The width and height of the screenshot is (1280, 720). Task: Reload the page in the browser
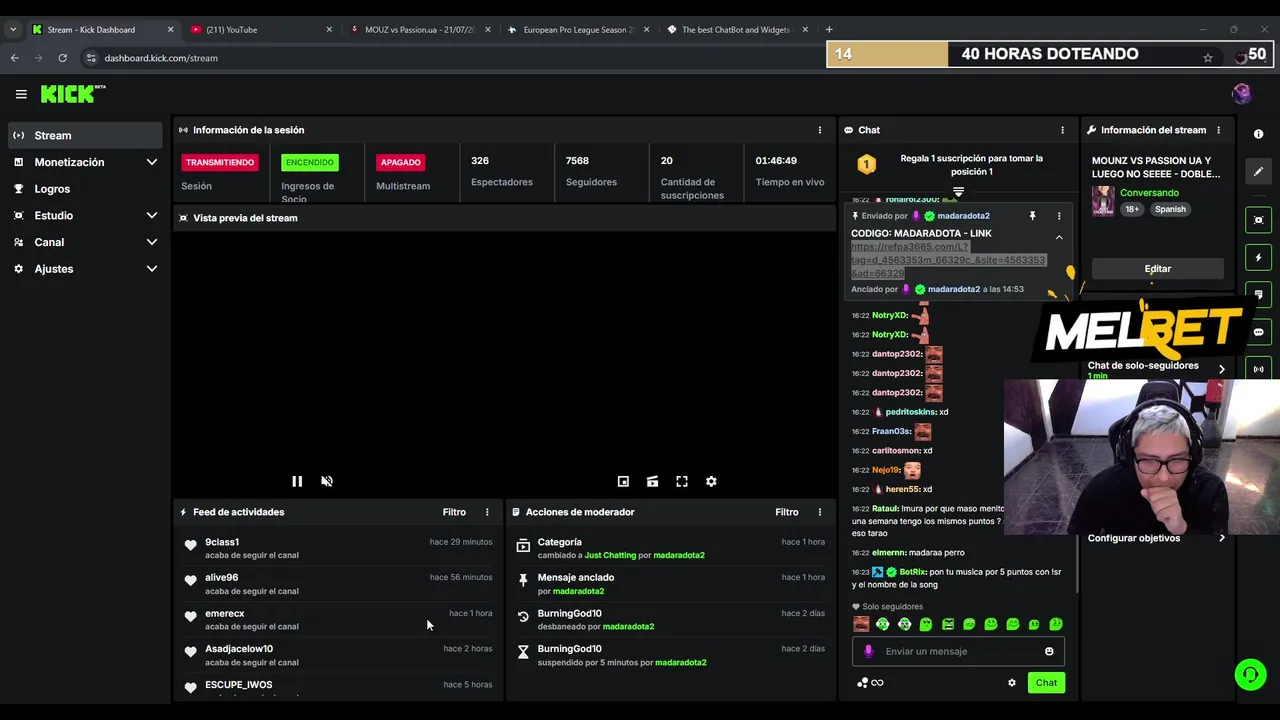tap(62, 58)
